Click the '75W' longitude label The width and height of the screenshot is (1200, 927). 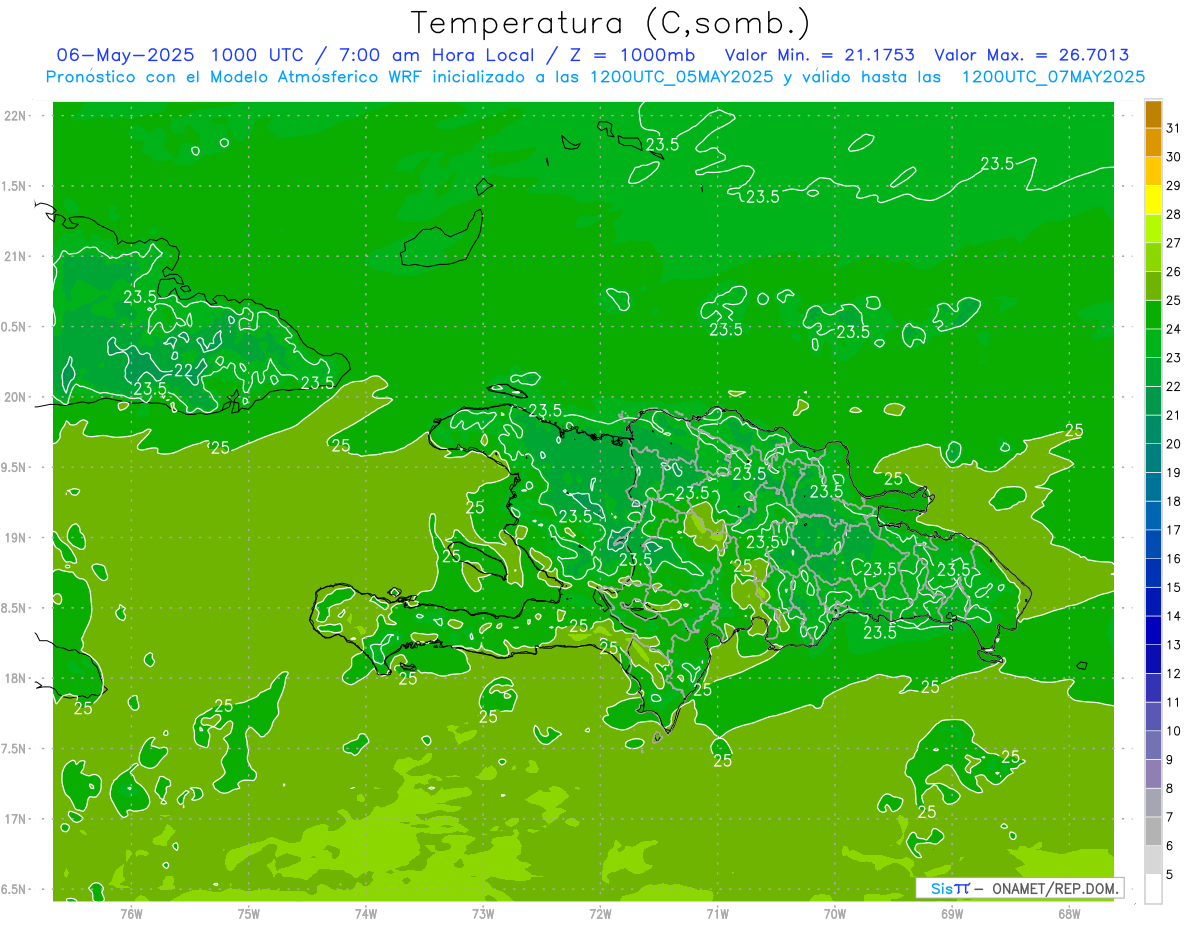click(249, 914)
